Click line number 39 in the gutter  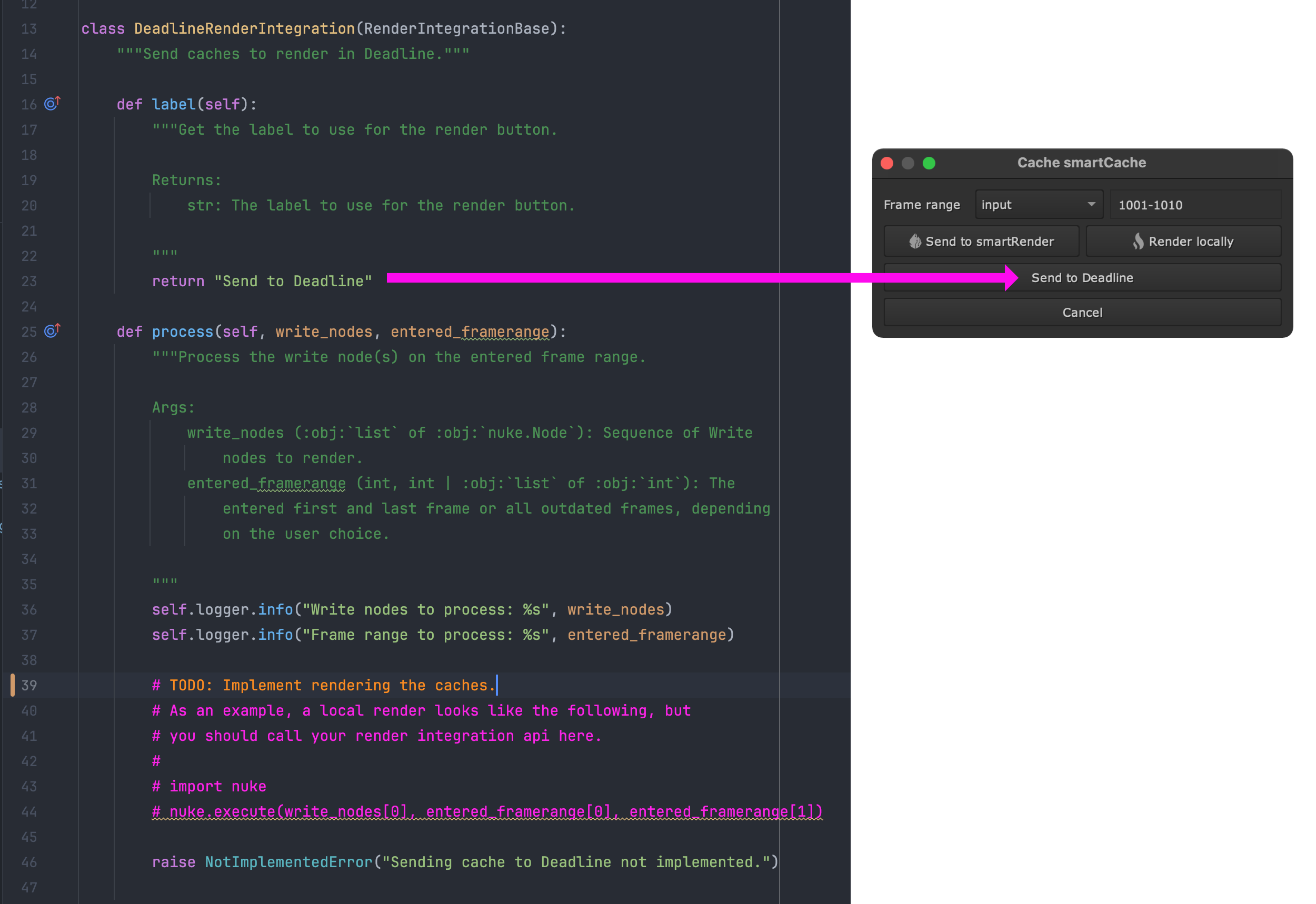coord(29,685)
